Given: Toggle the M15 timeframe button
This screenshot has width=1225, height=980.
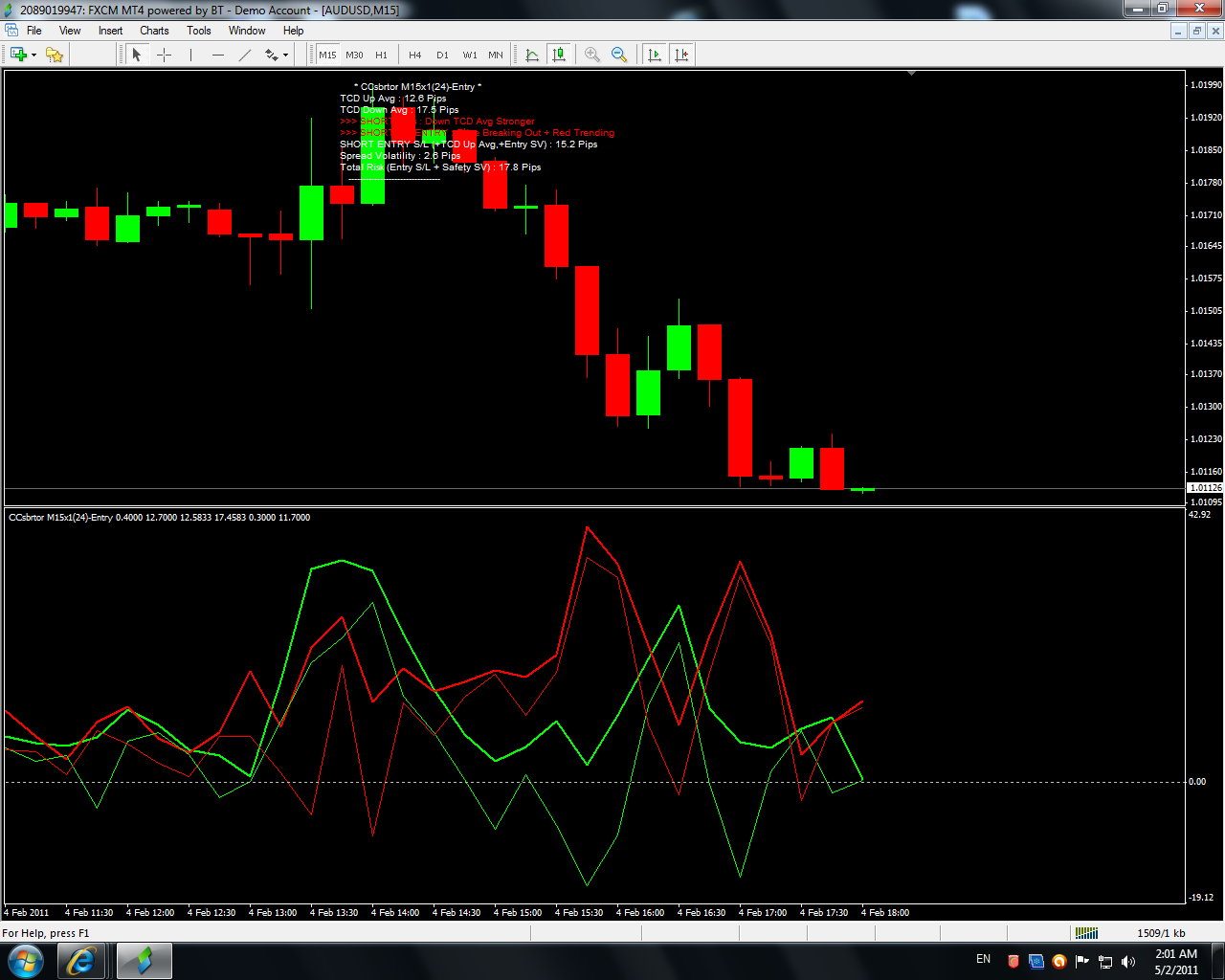Looking at the screenshot, I should pyautogui.click(x=327, y=55).
